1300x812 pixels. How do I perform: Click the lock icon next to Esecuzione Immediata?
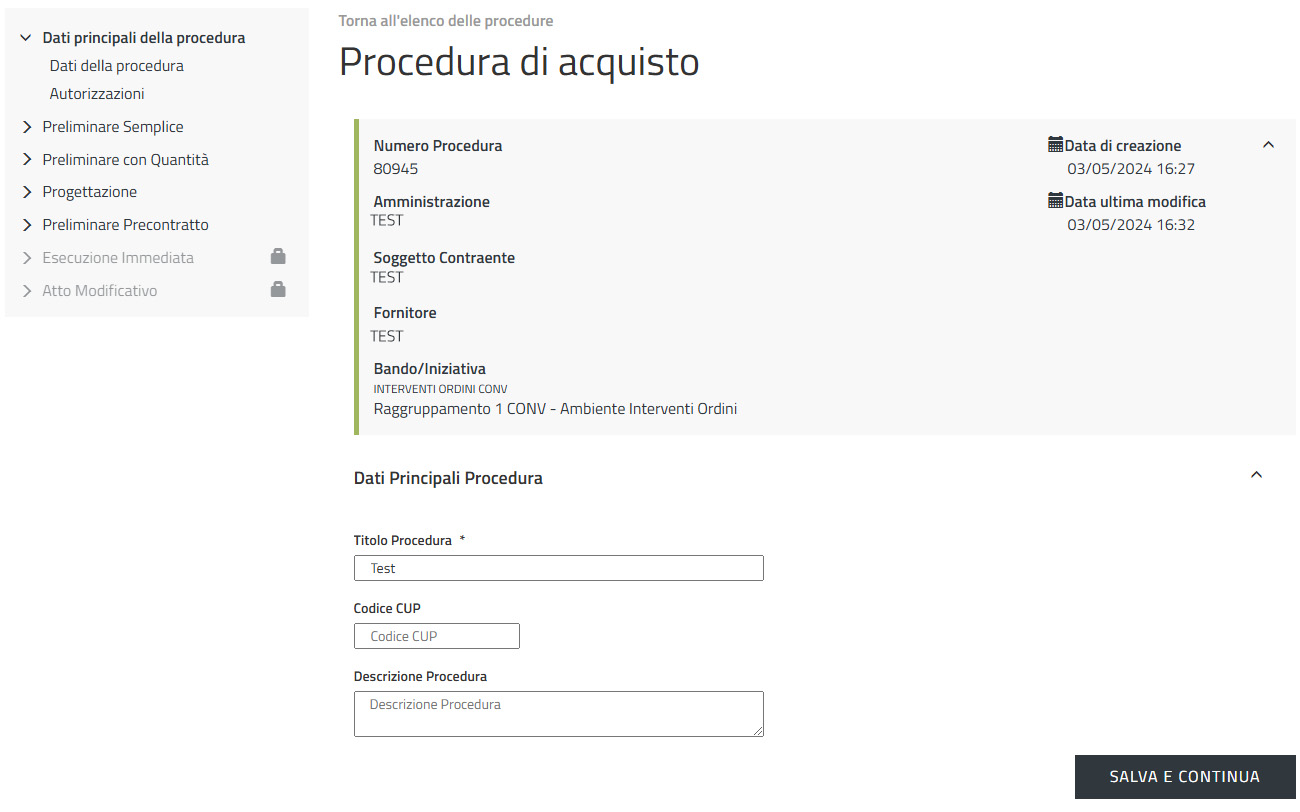(278, 257)
